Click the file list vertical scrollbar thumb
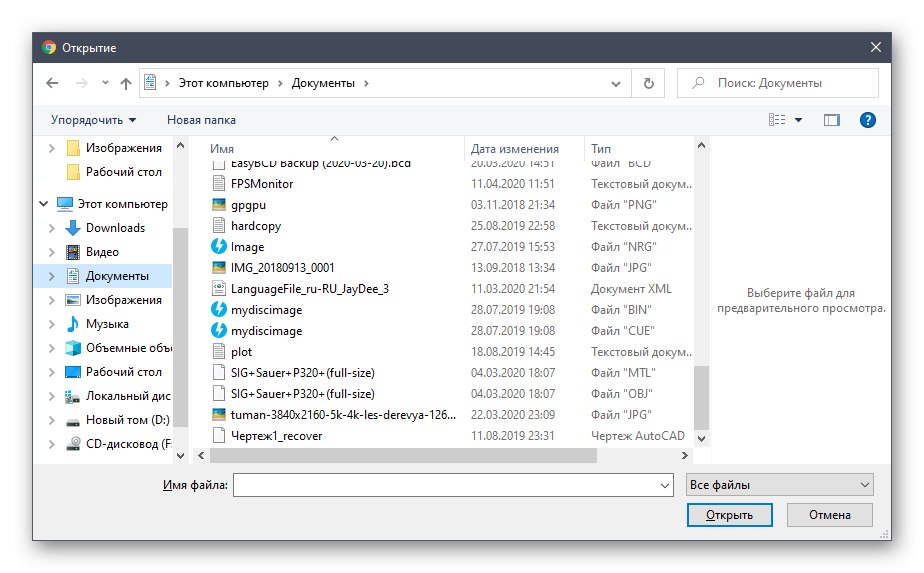 click(x=701, y=398)
